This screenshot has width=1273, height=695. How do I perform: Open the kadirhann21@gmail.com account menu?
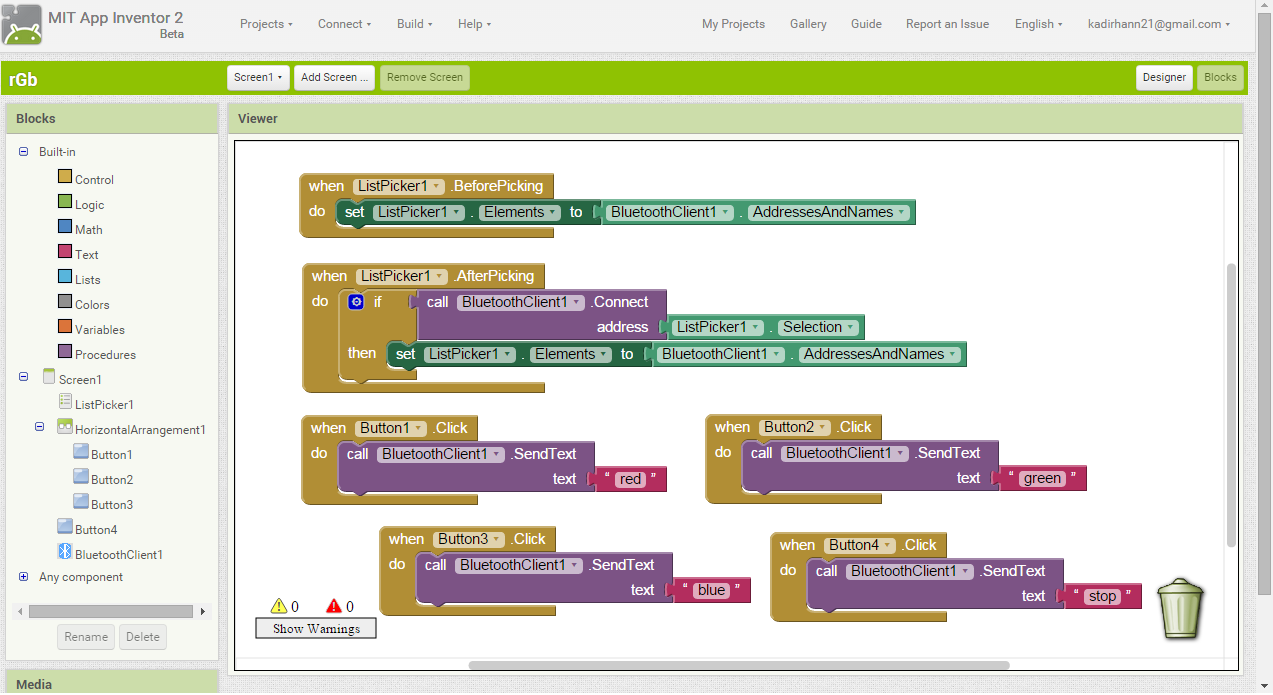(1158, 24)
